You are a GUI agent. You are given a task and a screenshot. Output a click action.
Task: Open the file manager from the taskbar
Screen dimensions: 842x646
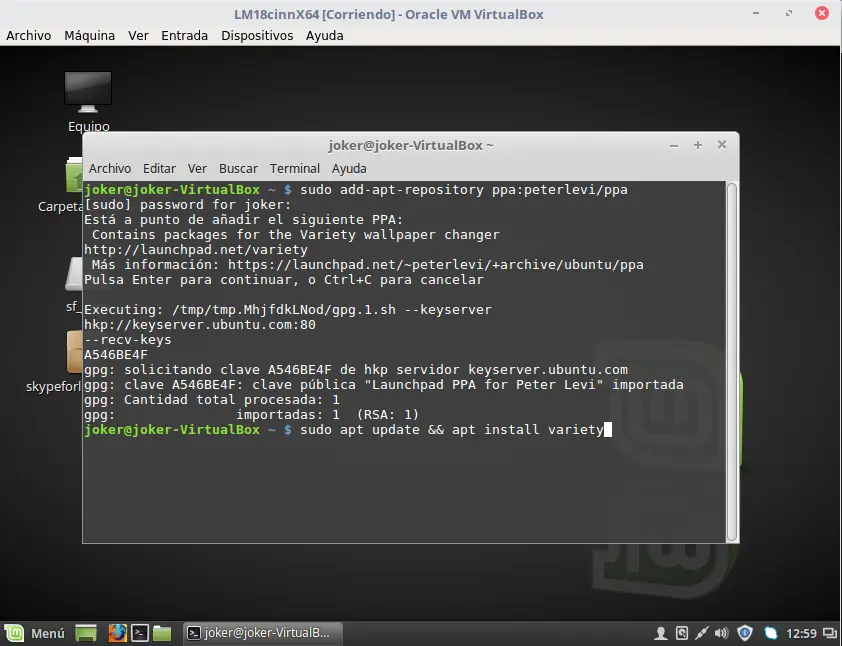(162, 633)
